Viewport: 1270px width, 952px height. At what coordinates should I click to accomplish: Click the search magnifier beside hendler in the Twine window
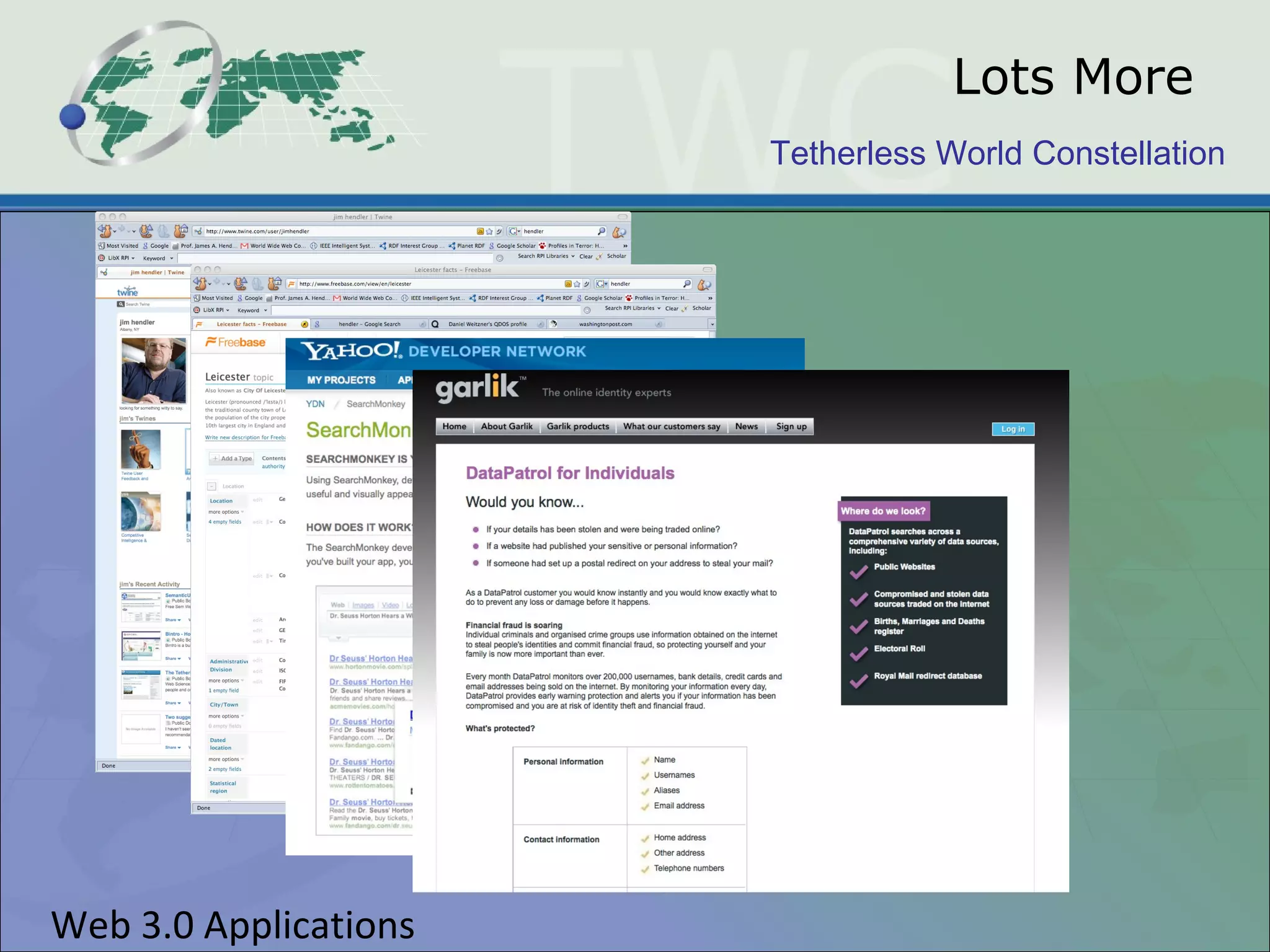(x=601, y=231)
